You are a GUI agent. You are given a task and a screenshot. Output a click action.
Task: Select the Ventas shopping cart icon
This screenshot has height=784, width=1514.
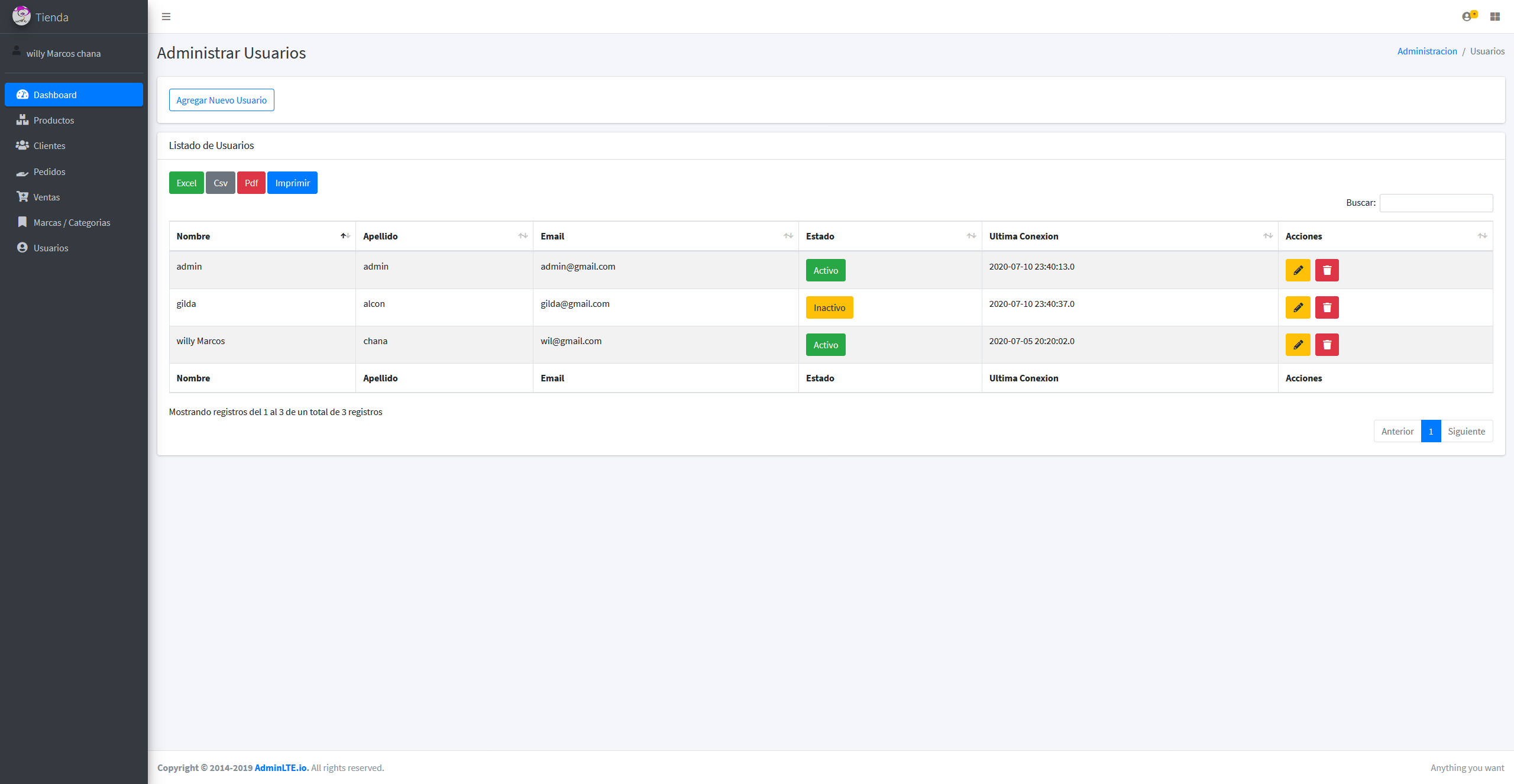tap(22, 196)
